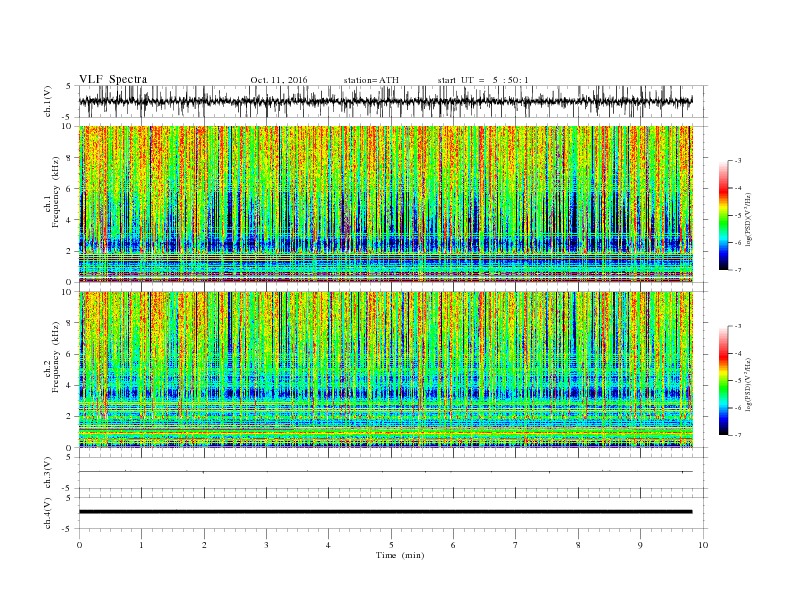Click the "4" kHz tick on ch.2 frequency axis

click(70, 386)
